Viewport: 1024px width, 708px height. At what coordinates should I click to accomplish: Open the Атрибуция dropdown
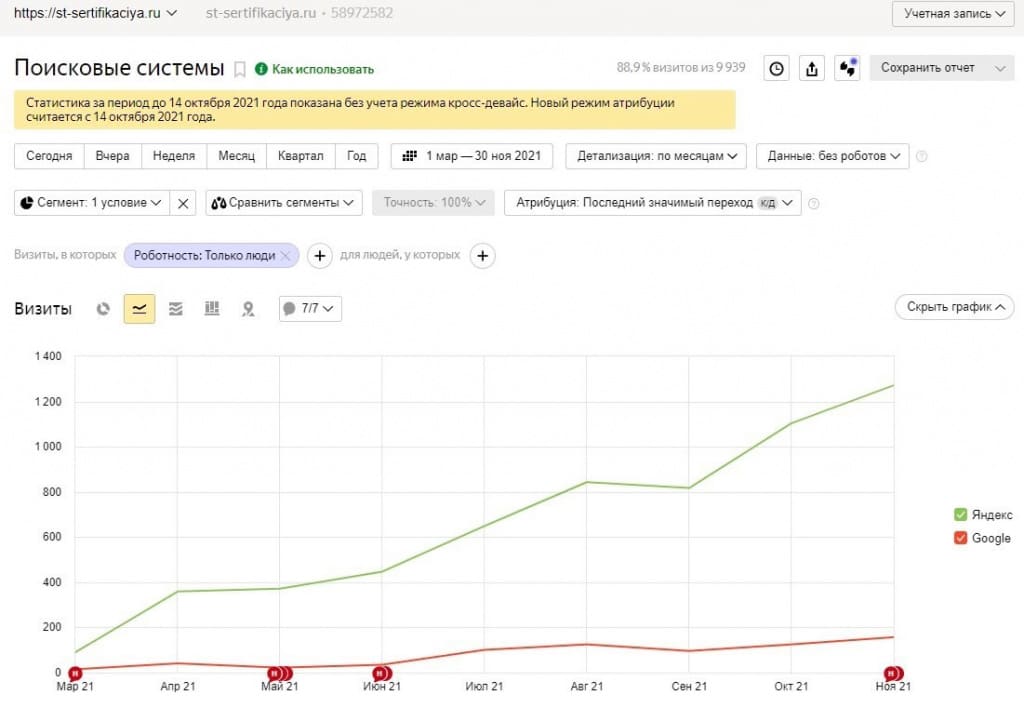point(652,203)
